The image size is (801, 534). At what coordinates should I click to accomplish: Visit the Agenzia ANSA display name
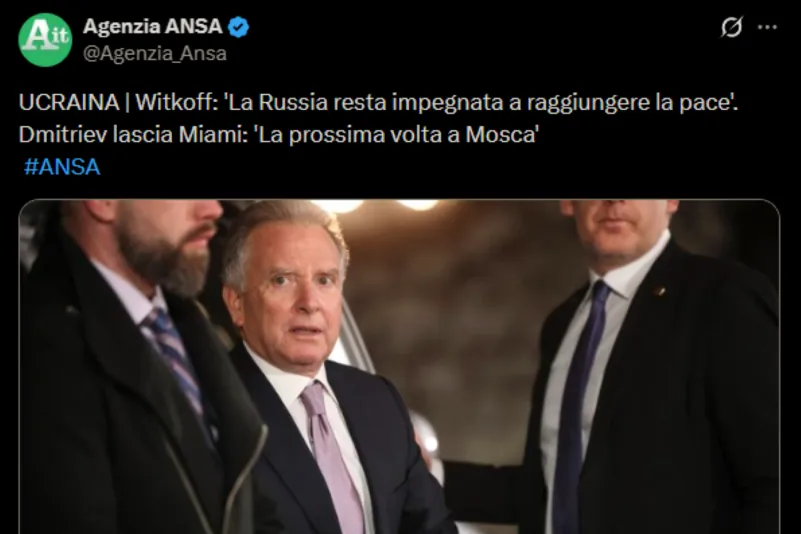coord(152,26)
